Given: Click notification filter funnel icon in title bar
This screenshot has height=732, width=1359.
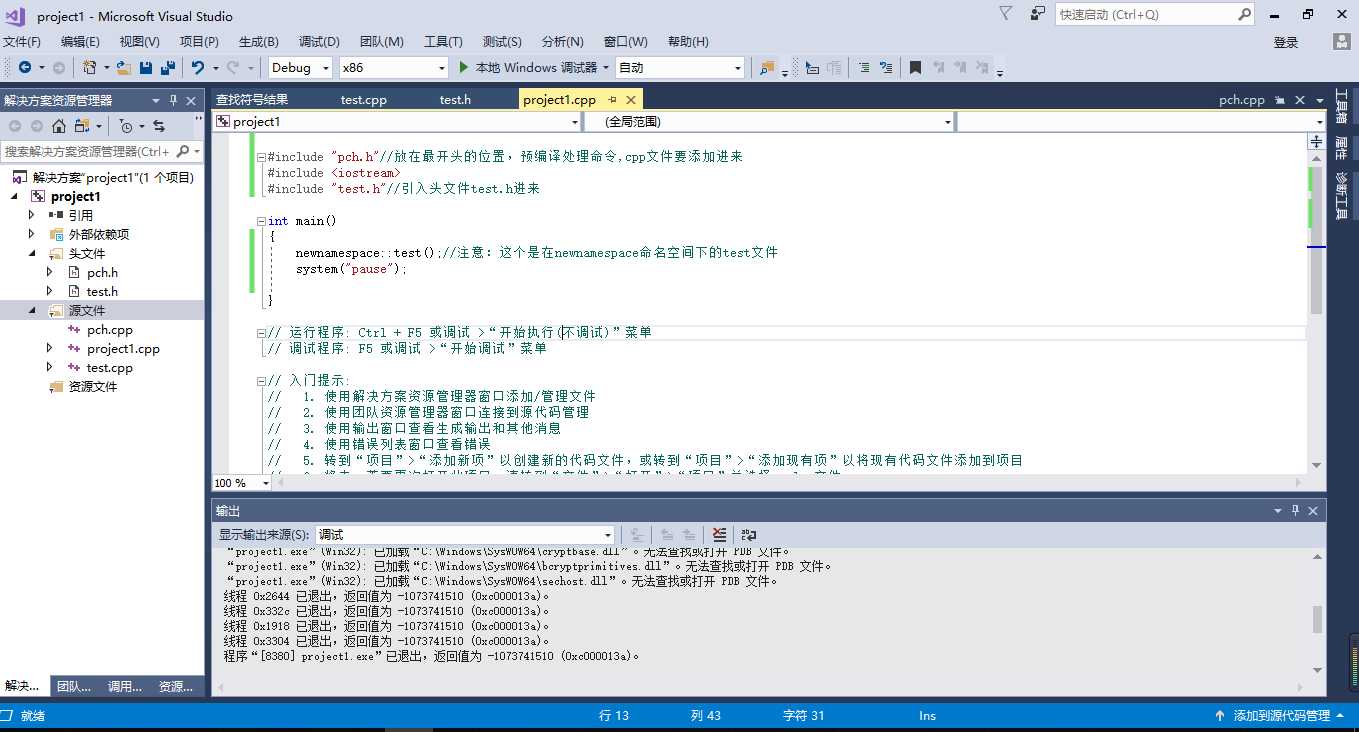Looking at the screenshot, I should pyautogui.click(x=1005, y=13).
